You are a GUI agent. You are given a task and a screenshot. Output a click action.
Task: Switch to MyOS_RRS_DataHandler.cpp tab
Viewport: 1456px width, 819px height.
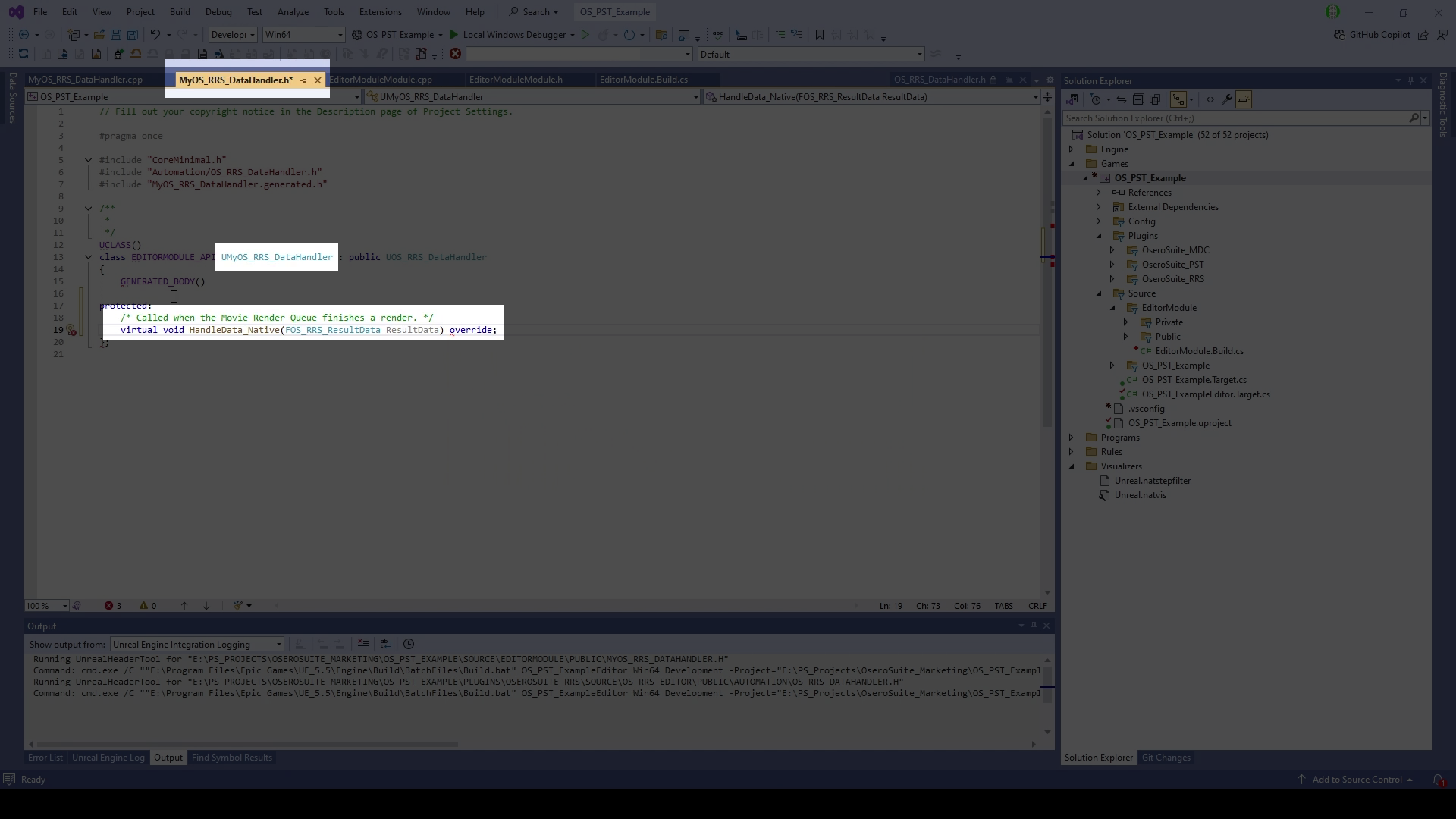85,80
